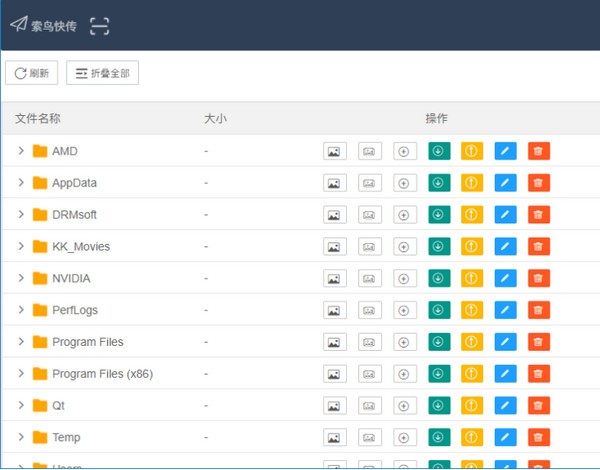Click the green download button for Temp
The height and width of the screenshot is (470, 600).
439,438
